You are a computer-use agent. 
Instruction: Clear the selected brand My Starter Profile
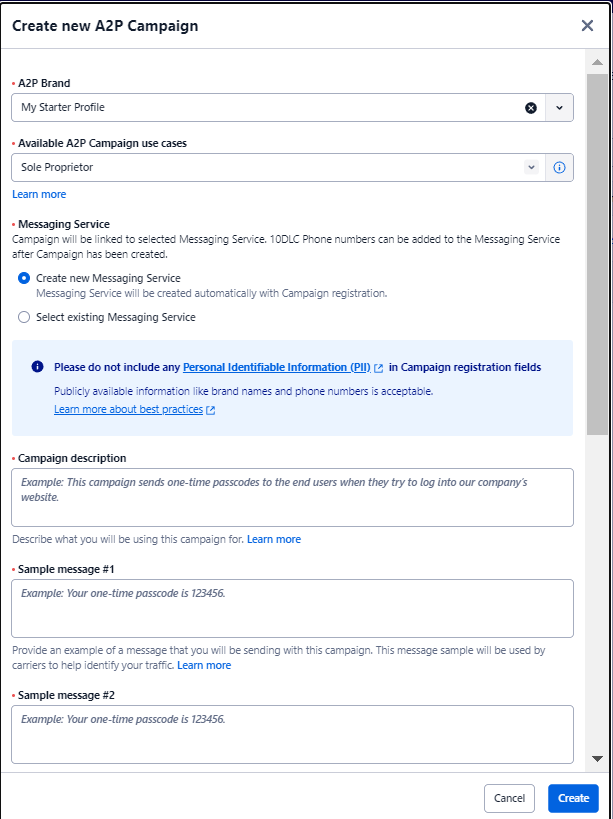click(531, 107)
